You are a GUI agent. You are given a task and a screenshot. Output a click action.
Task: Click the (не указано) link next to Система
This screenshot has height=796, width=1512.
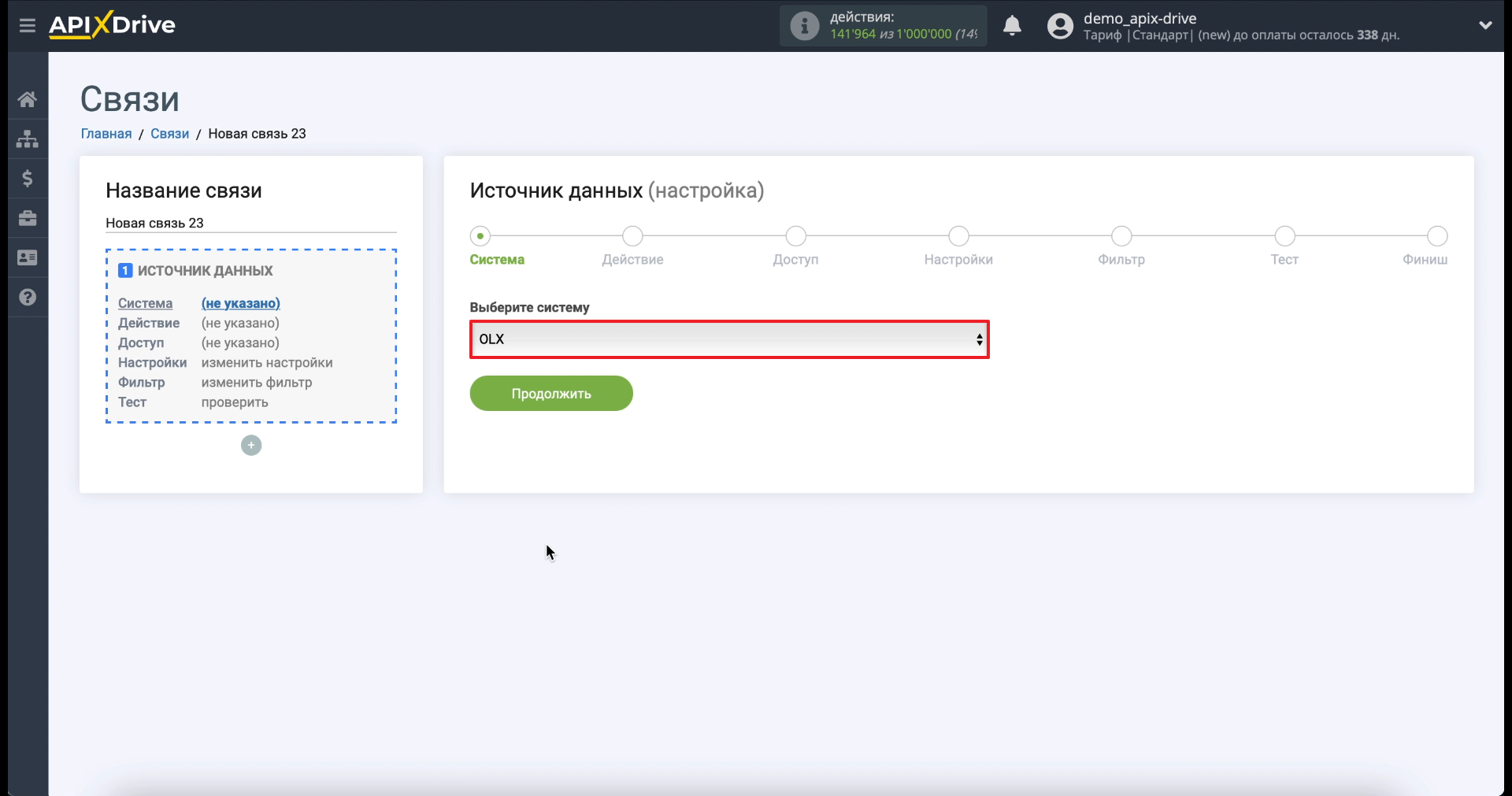[x=240, y=303]
